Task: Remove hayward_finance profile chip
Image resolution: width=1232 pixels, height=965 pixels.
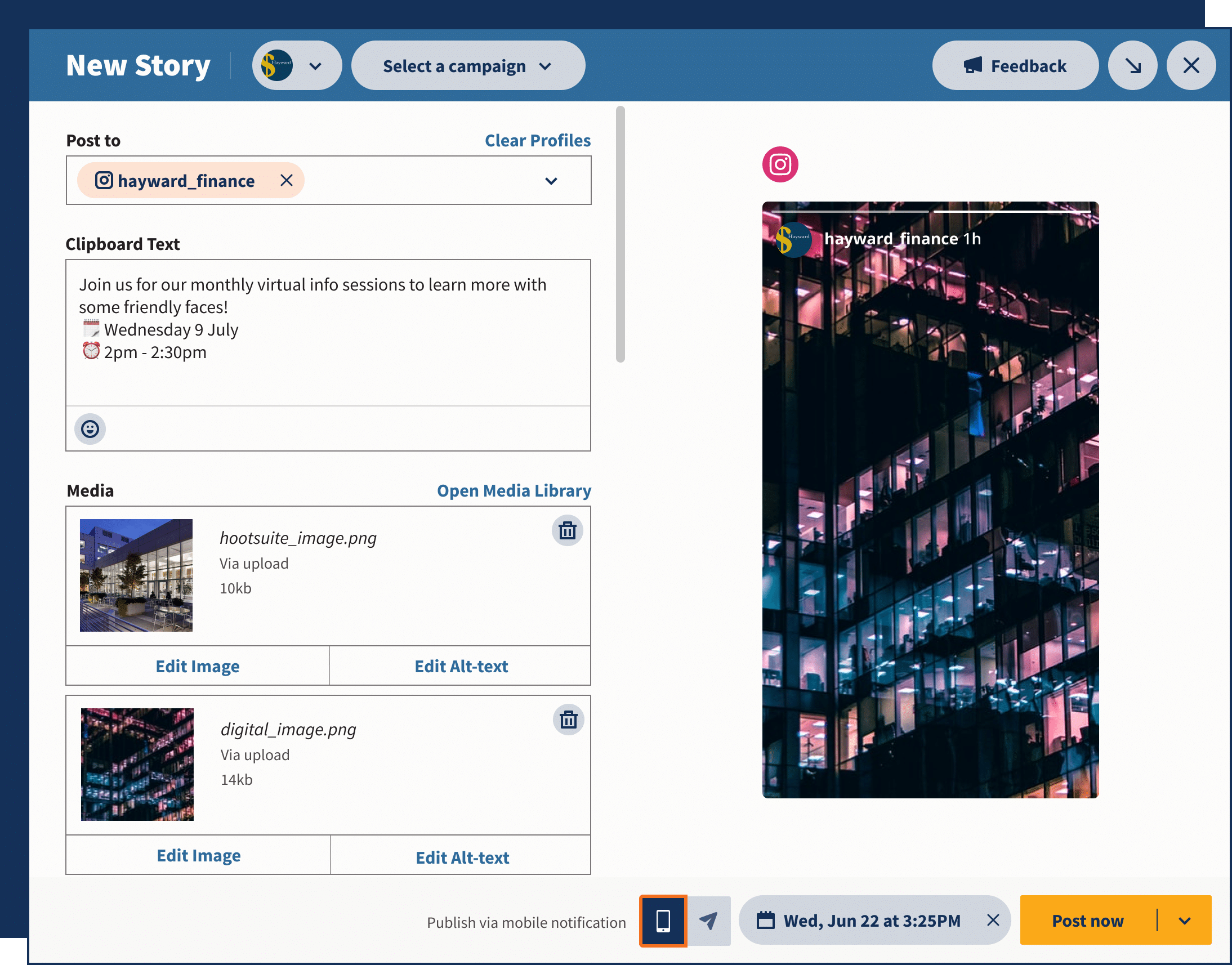Action: click(287, 180)
